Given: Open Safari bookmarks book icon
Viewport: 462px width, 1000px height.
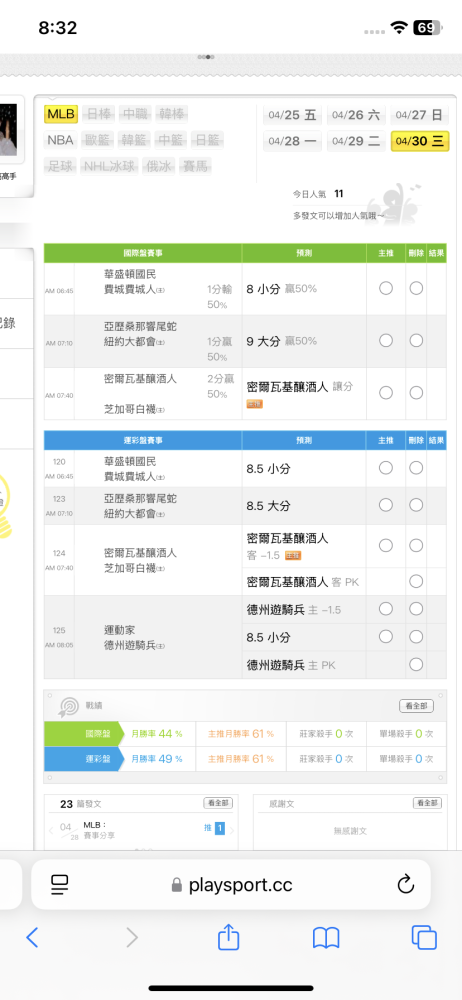Looking at the screenshot, I should click(325, 938).
